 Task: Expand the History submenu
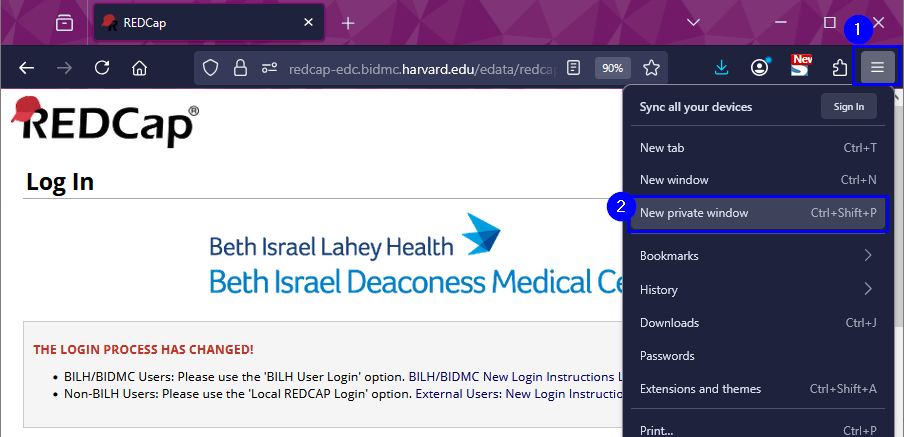point(757,289)
